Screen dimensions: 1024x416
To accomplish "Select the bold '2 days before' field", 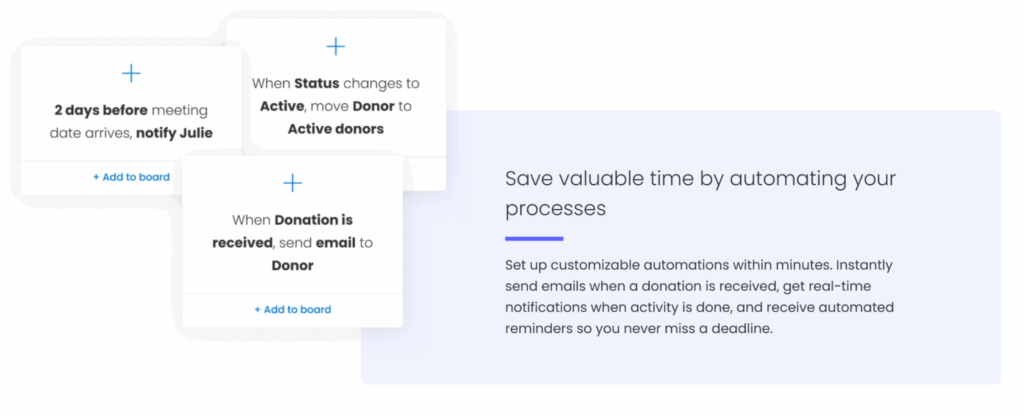I will [101, 110].
